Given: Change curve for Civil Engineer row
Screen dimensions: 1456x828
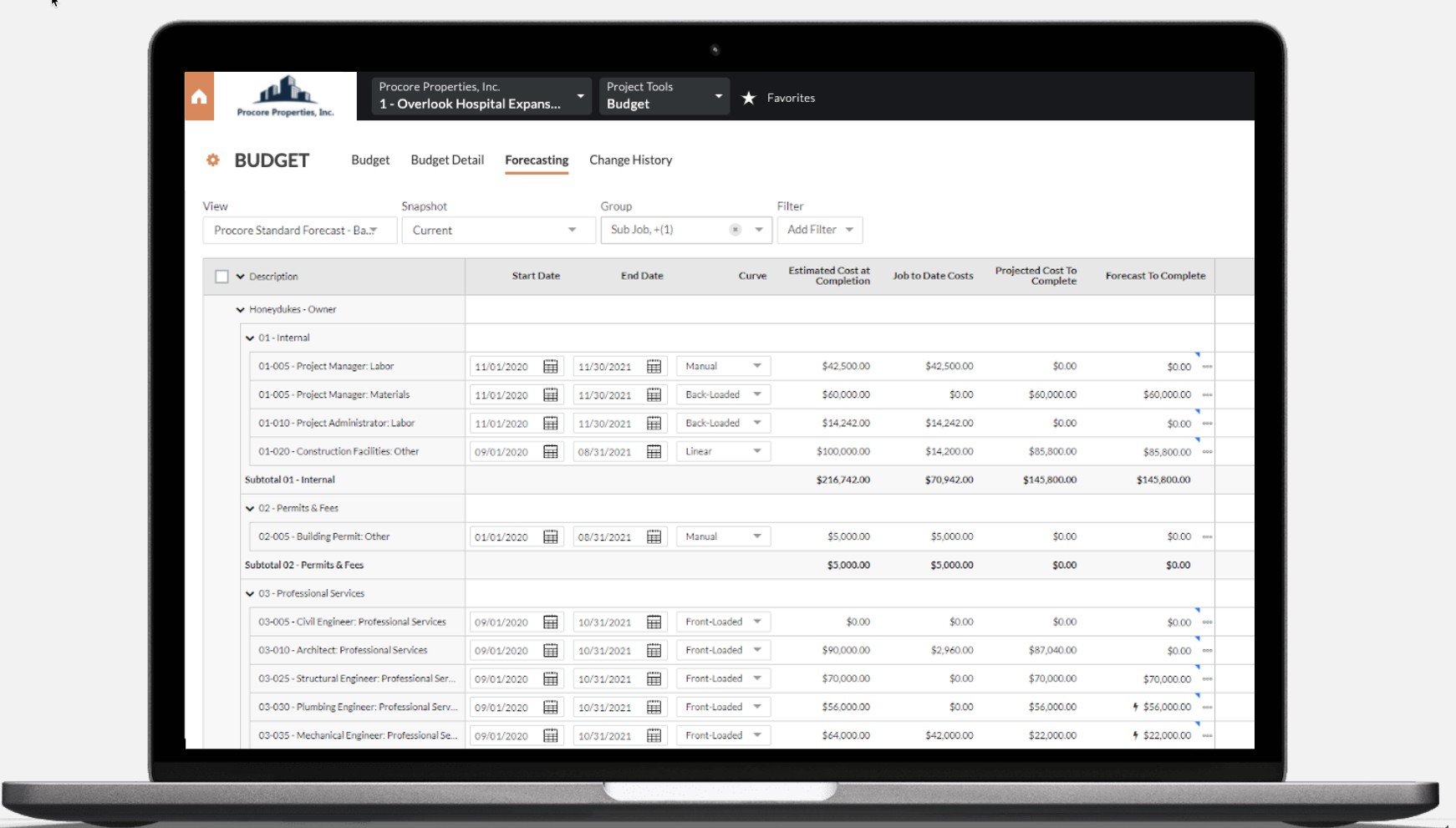Looking at the screenshot, I should coord(723,622).
